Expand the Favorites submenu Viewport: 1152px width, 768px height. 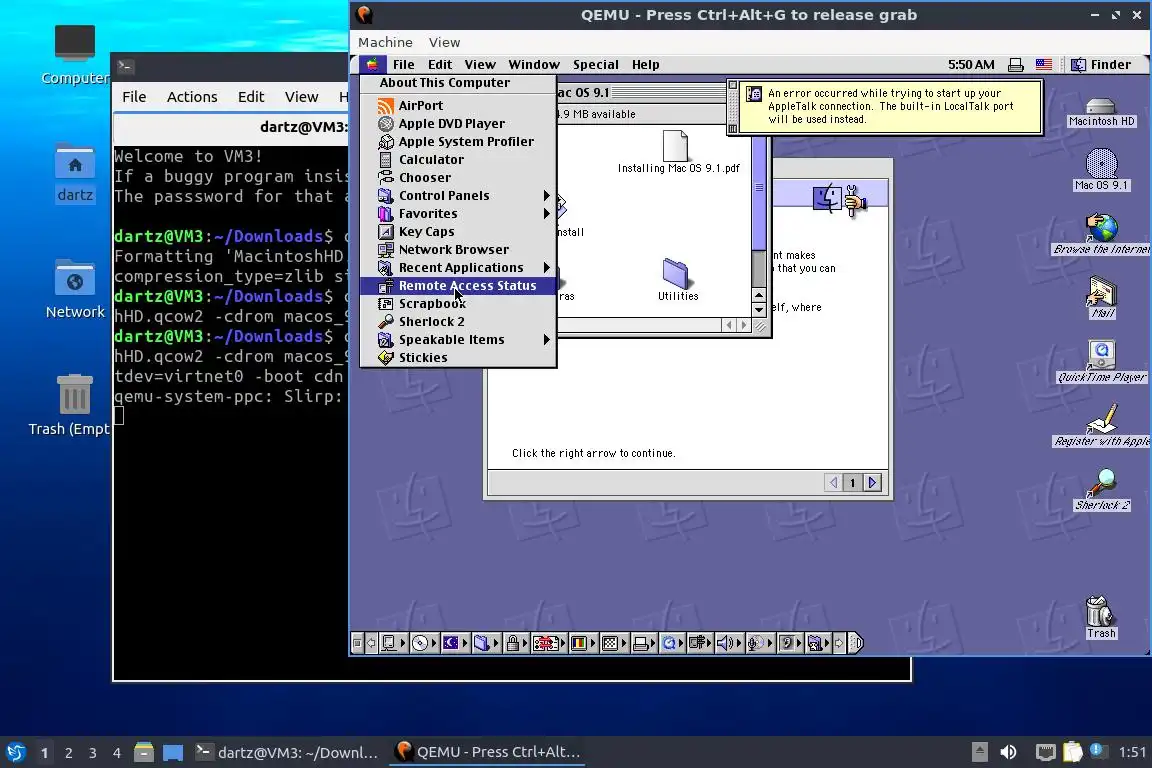coord(458,214)
